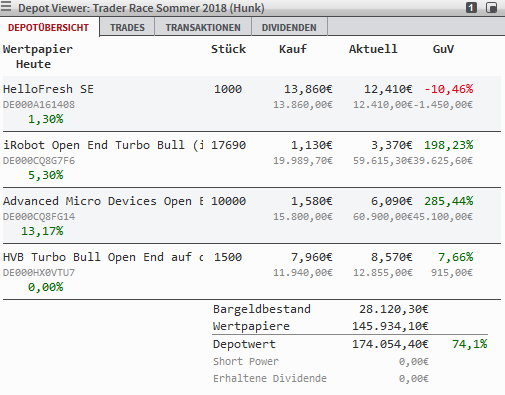Click the Kauf column header
This screenshot has height=395, width=505.
[x=293, y=49]
